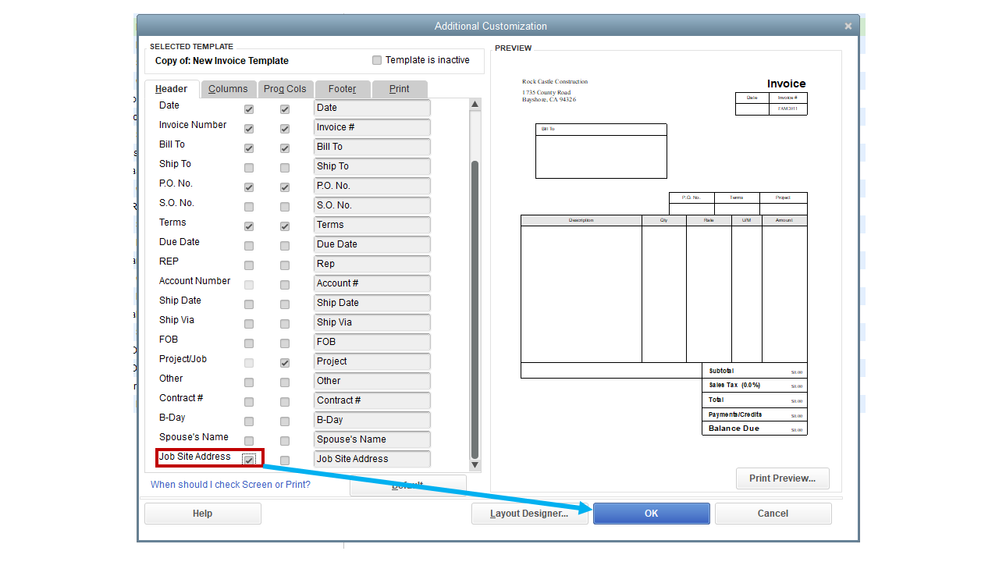
Task: Check the Spouse's Name print checkbox
Action: tap(285, 441)
